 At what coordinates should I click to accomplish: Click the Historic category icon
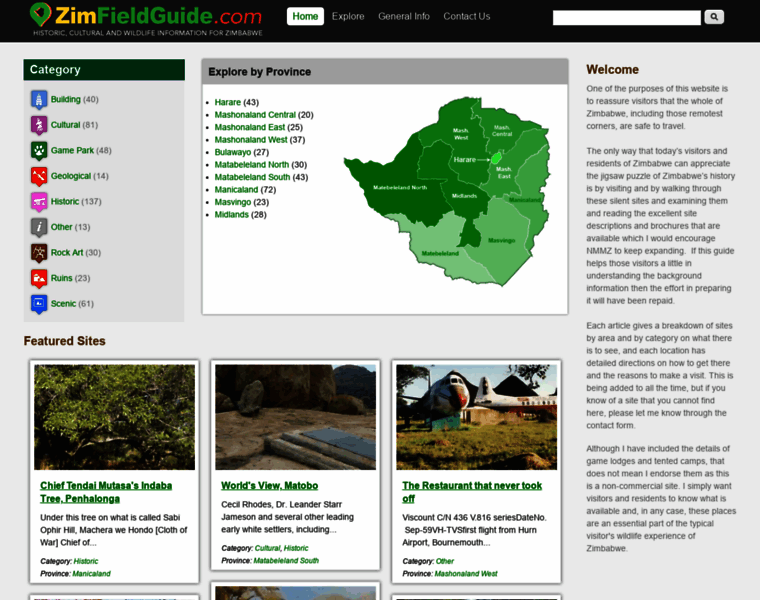(x=39, y=202)
